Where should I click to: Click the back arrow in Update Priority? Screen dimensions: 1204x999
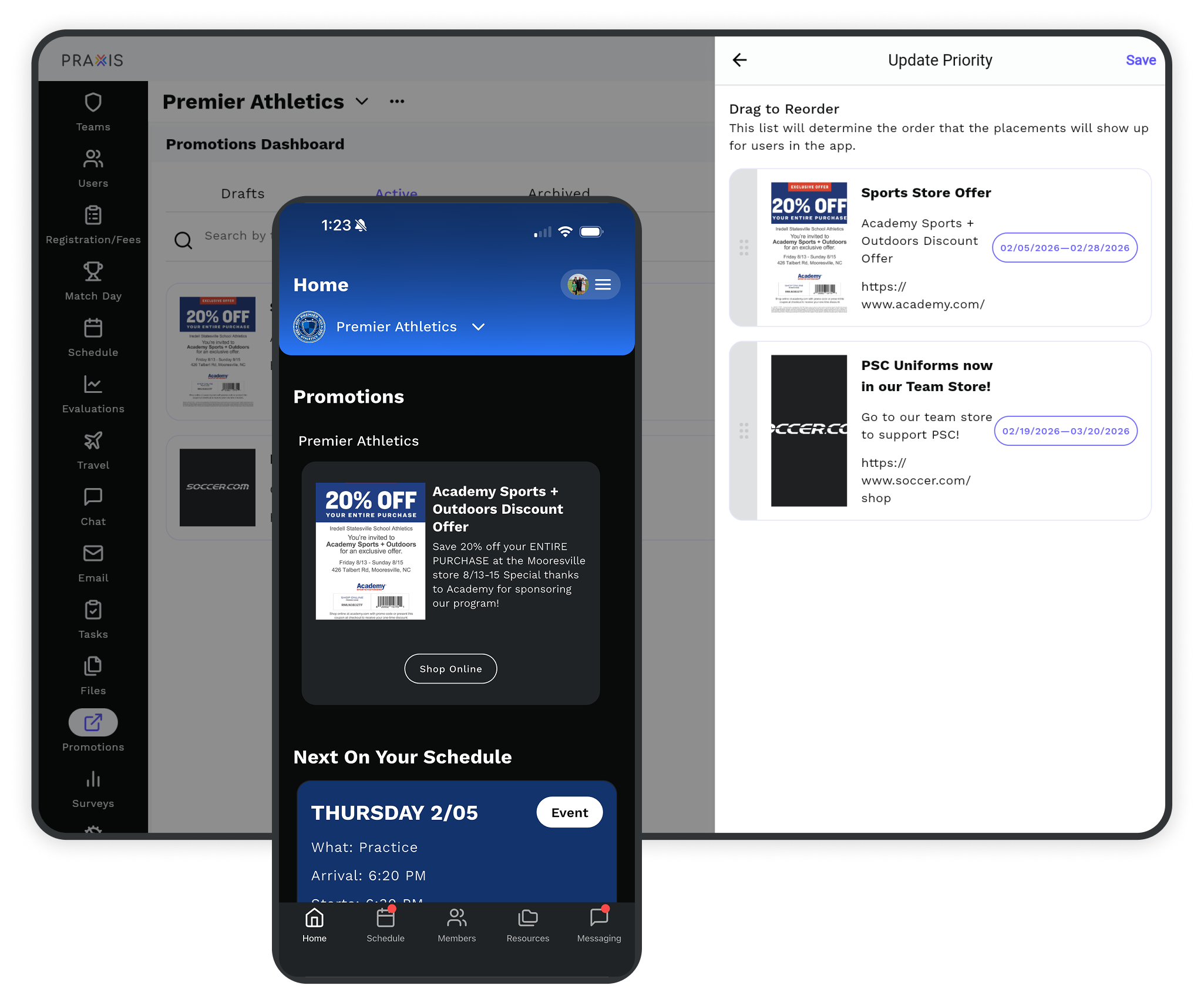point(740,60)
